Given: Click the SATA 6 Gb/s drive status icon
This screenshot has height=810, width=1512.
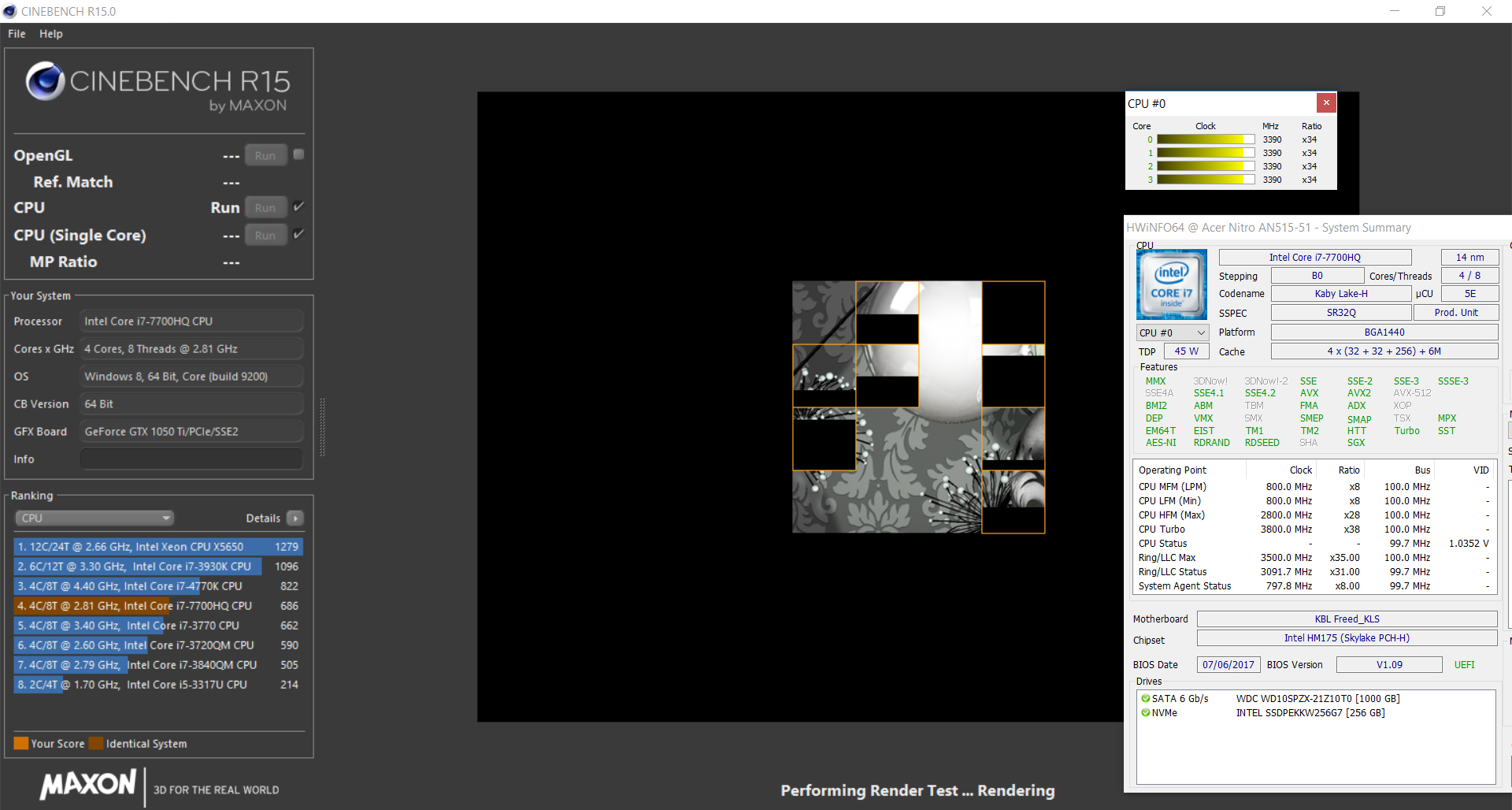Looking at the screenshot, I should pyautogui.click(x=1145, y=699).
